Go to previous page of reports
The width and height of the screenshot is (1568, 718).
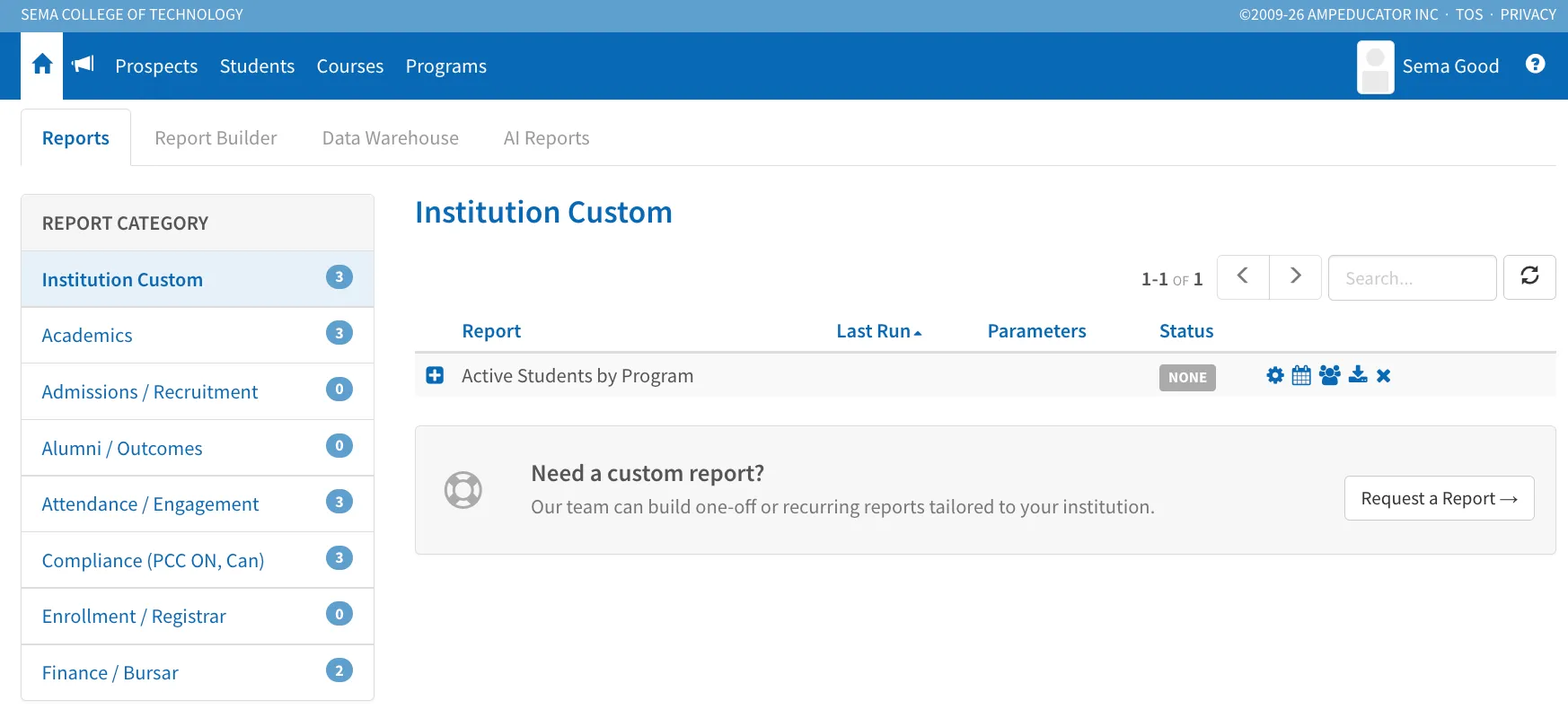coord(1243,276)
